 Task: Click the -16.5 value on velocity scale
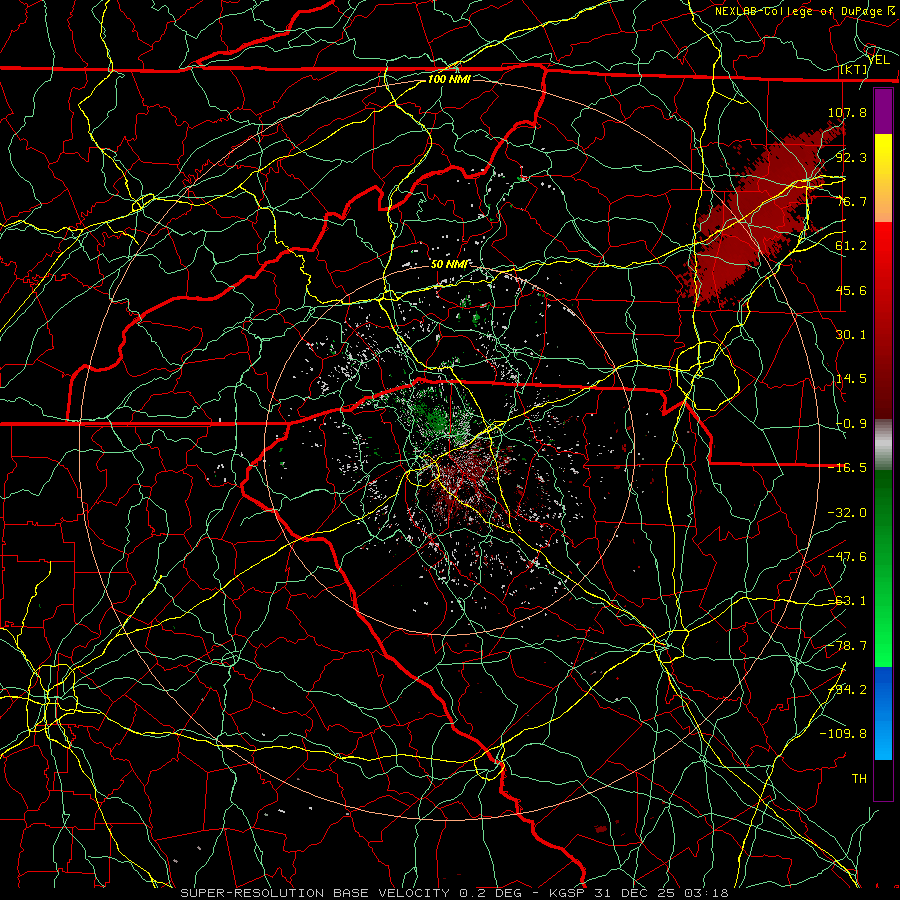(847, 468)
